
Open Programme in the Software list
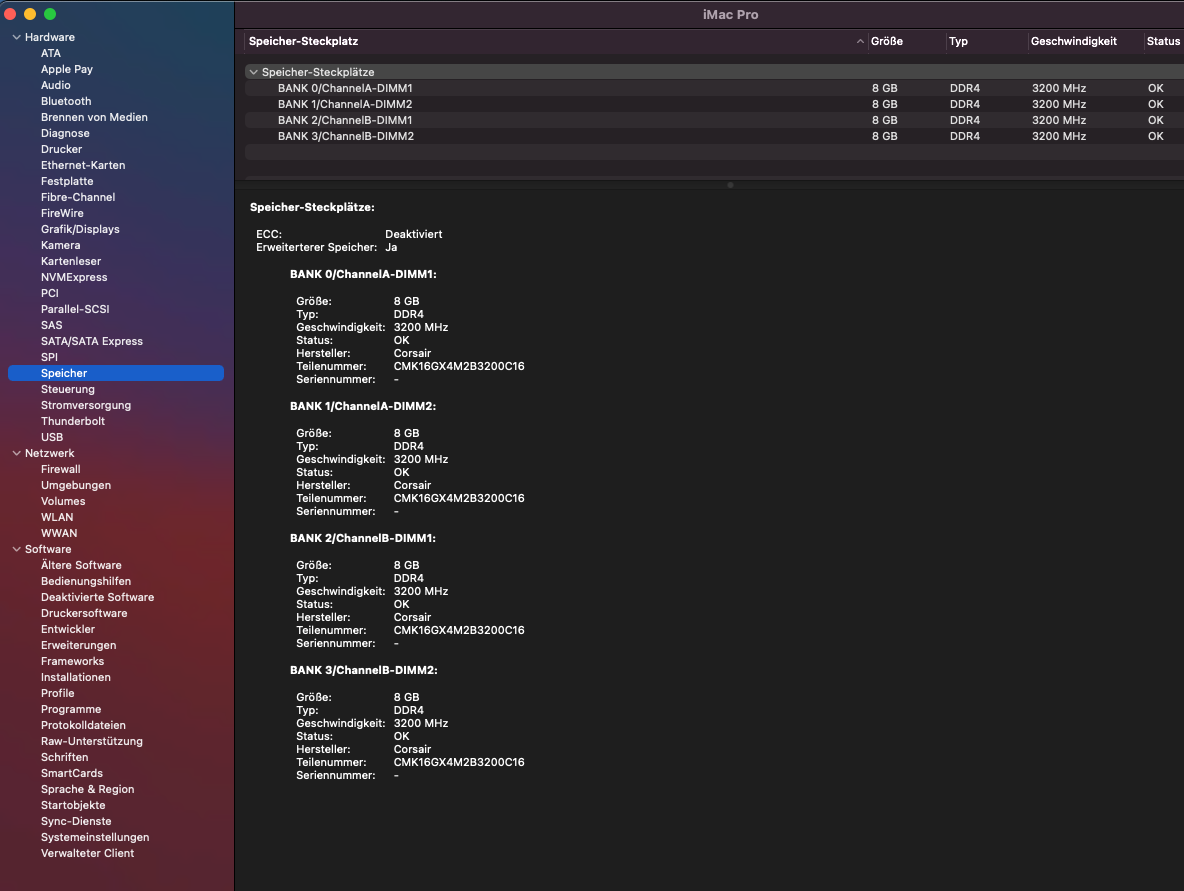71,709
